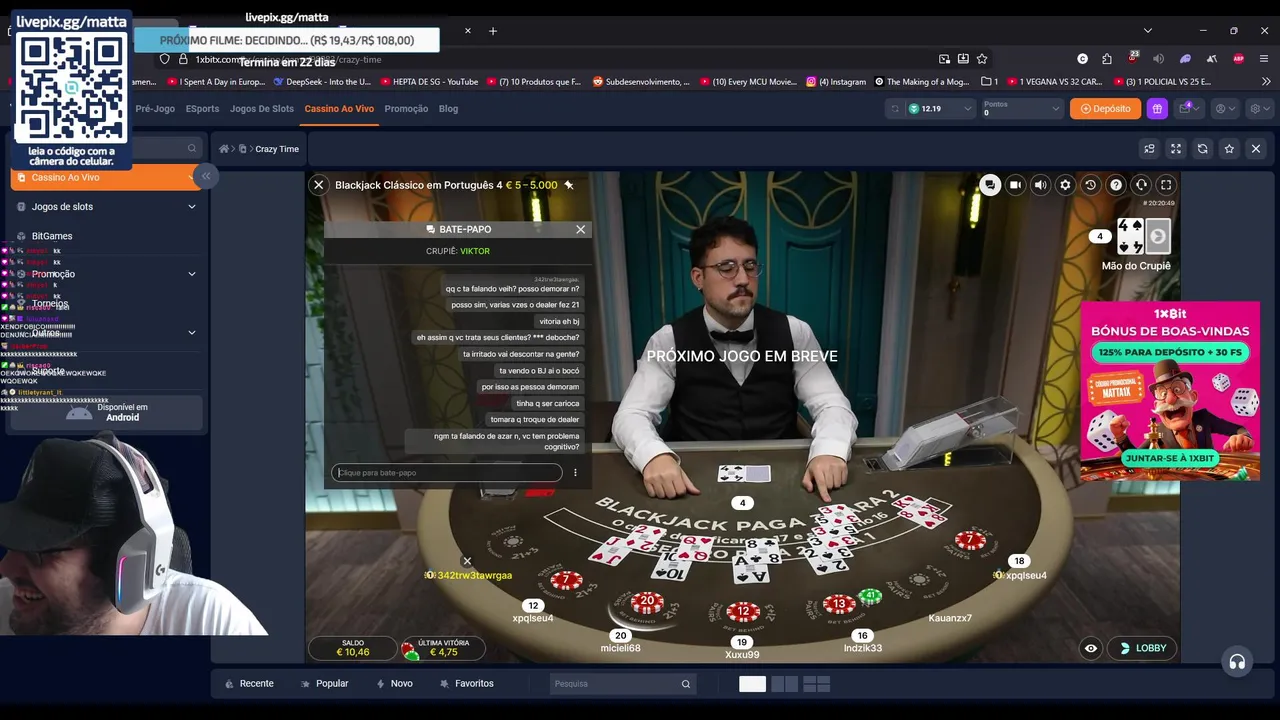This screenshot has height=720, width=1280.
Task: Add game to favorites with star icon
Action: tap(1229, 149)
